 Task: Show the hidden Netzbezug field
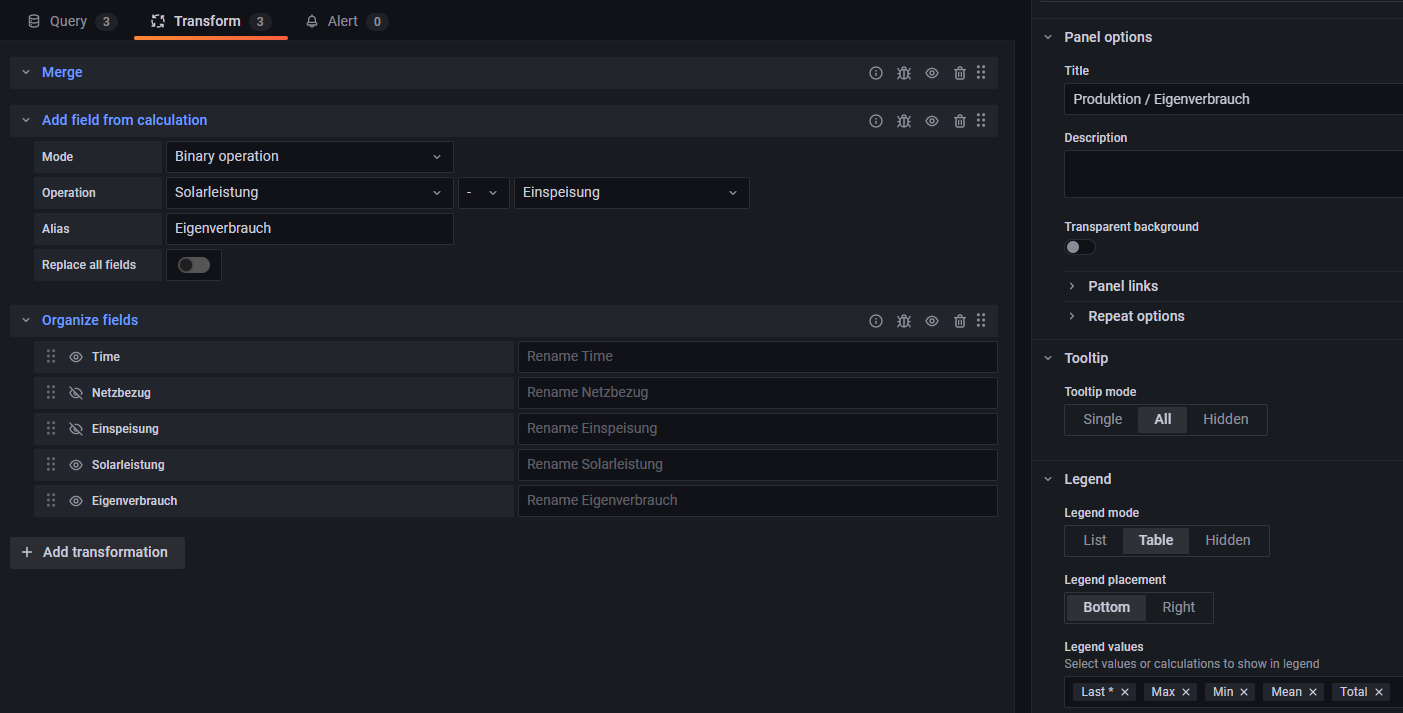point(76,393)
